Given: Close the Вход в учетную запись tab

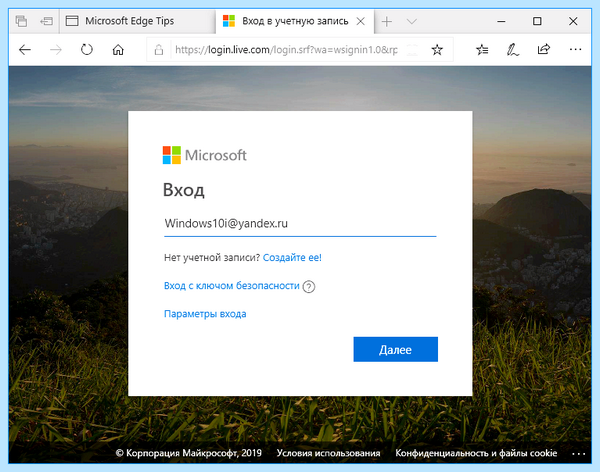Looking at the screenshot, I should 360,21.
